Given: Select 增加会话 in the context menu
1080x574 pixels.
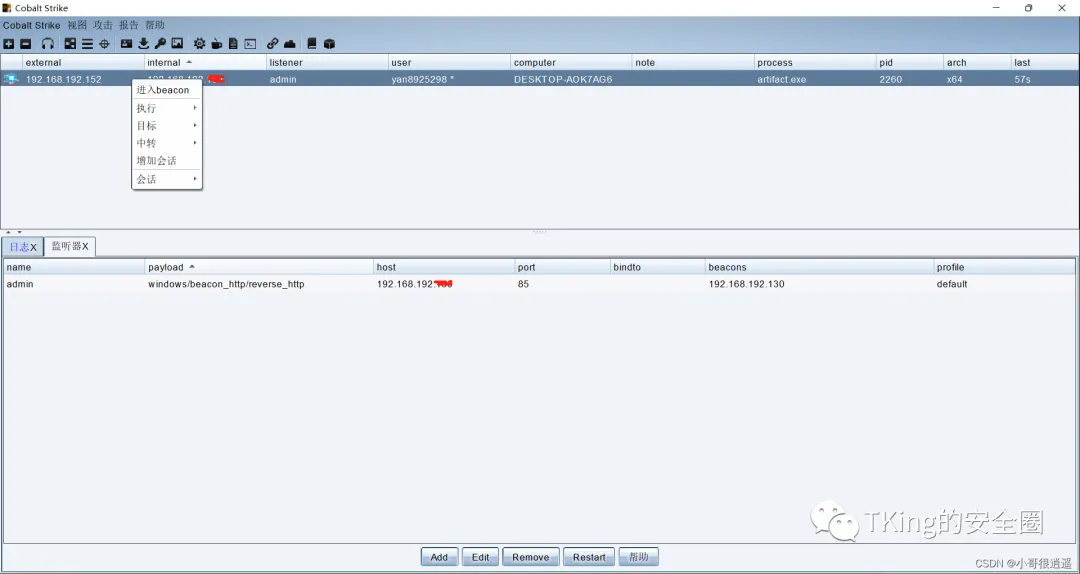Looking at the screenshot, I should point(167,161).
